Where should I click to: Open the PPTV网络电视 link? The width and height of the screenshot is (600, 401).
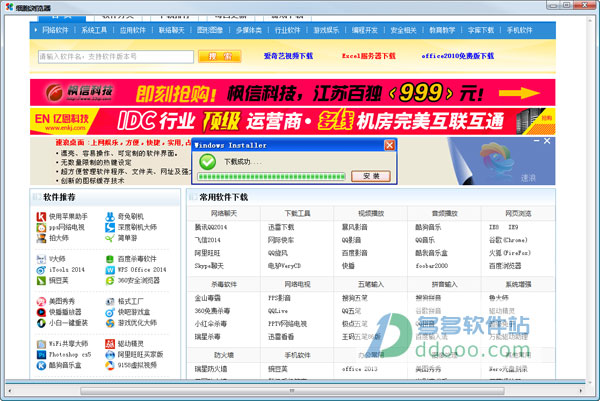287,324
